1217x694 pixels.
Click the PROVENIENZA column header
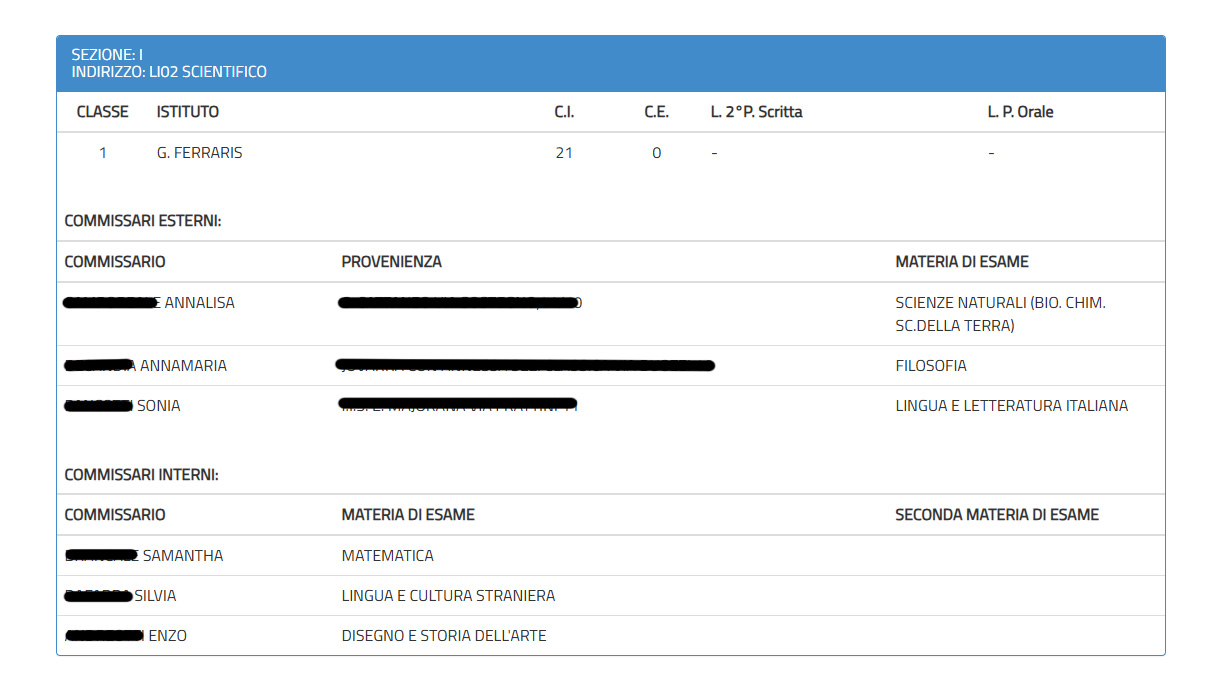[391, 262]
